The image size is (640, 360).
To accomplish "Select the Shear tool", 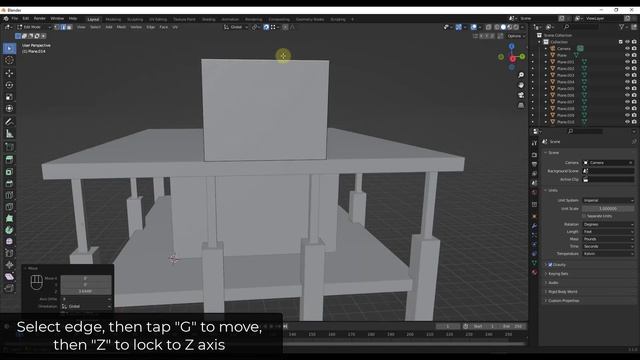I will point(9,277).
